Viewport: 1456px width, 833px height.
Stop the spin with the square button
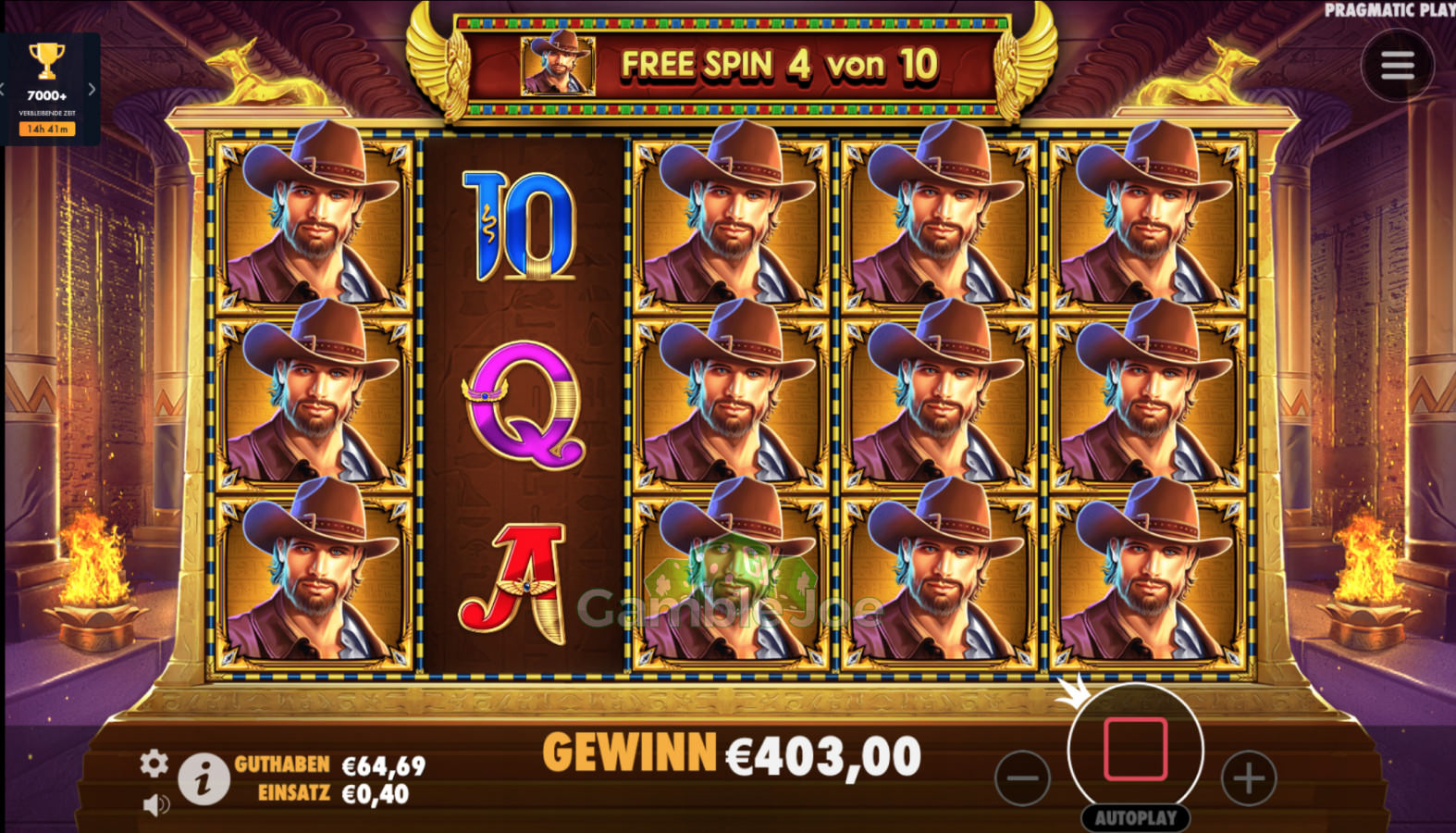[1136, 748]
